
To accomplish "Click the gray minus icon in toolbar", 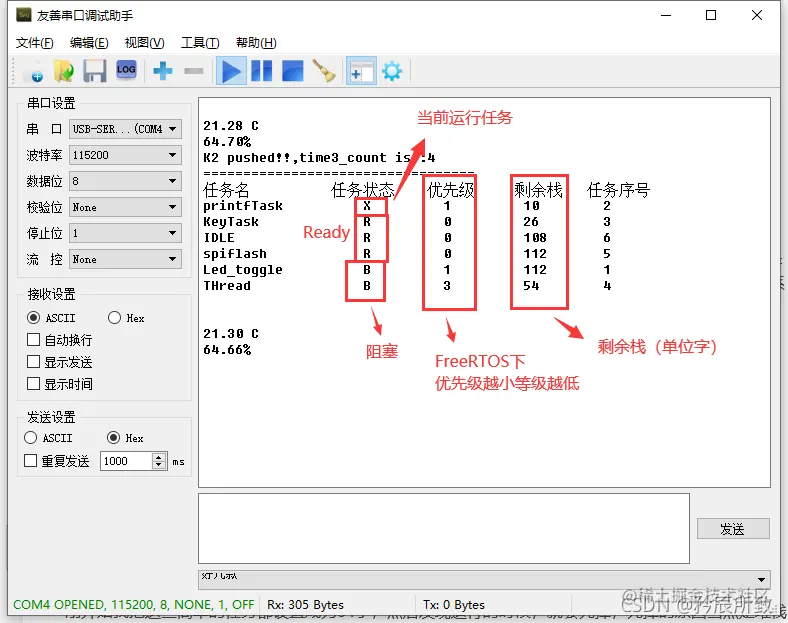I will (193, 71).
